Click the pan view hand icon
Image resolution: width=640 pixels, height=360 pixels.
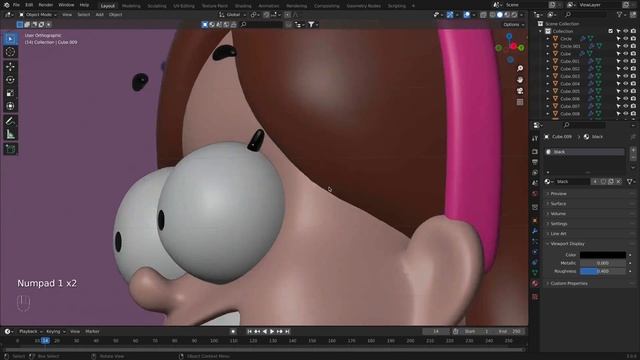pyautogui.click(x=520, y=80)
